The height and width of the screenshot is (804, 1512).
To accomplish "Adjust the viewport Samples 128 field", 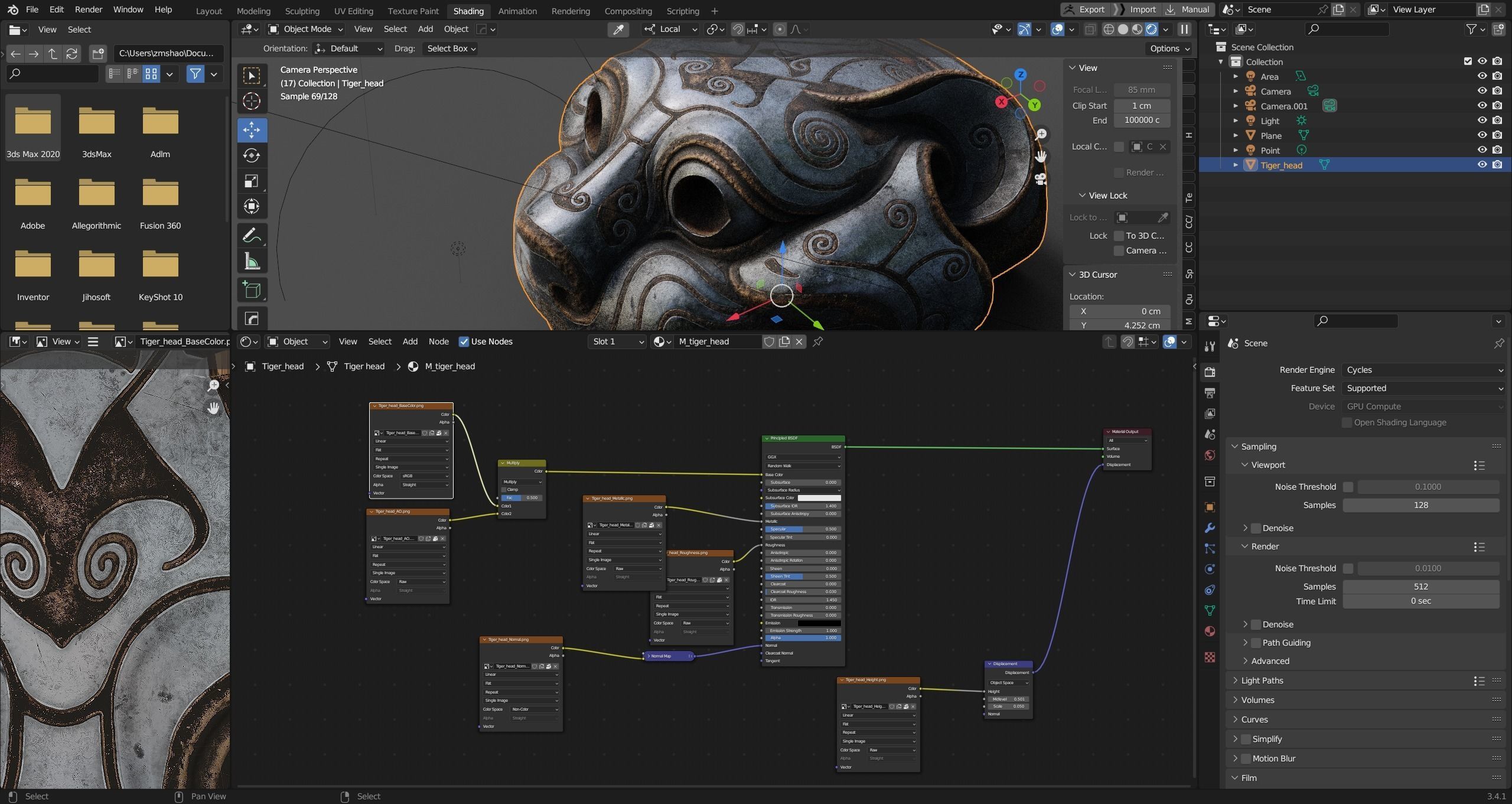I will click(1420, 505).
